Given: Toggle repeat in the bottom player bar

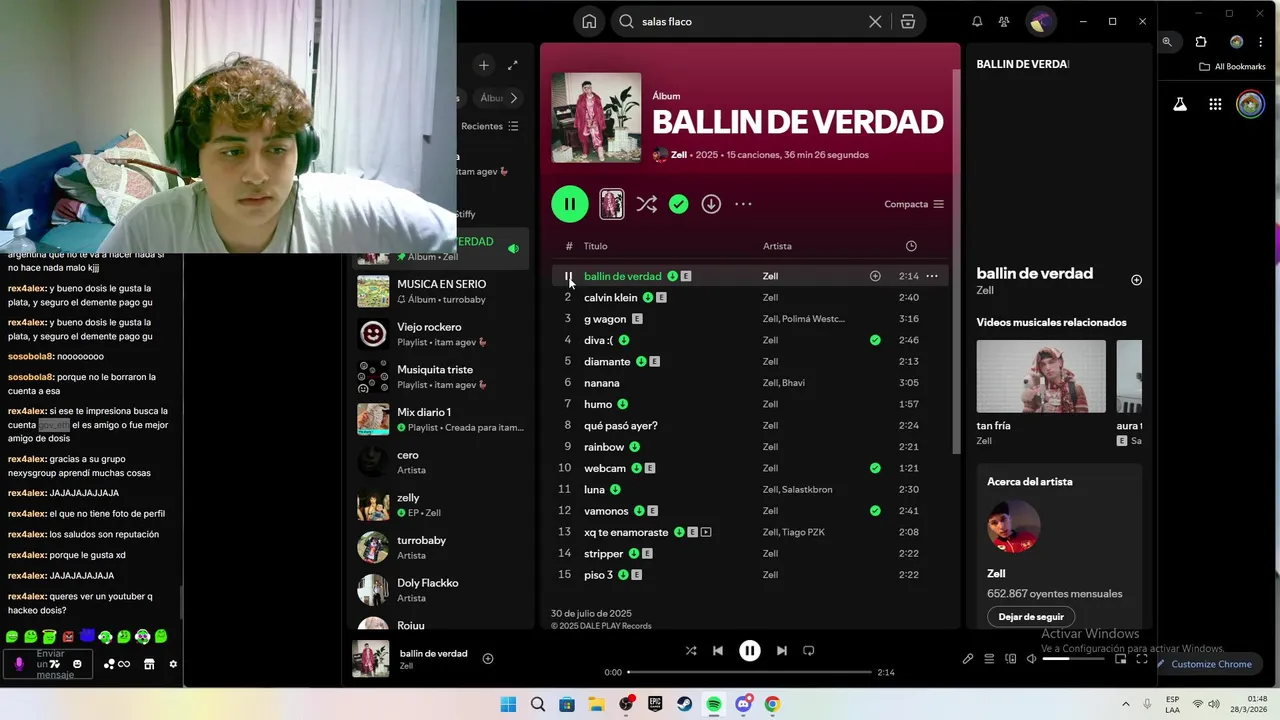Looking at the screenshot, I should [808, 650].
